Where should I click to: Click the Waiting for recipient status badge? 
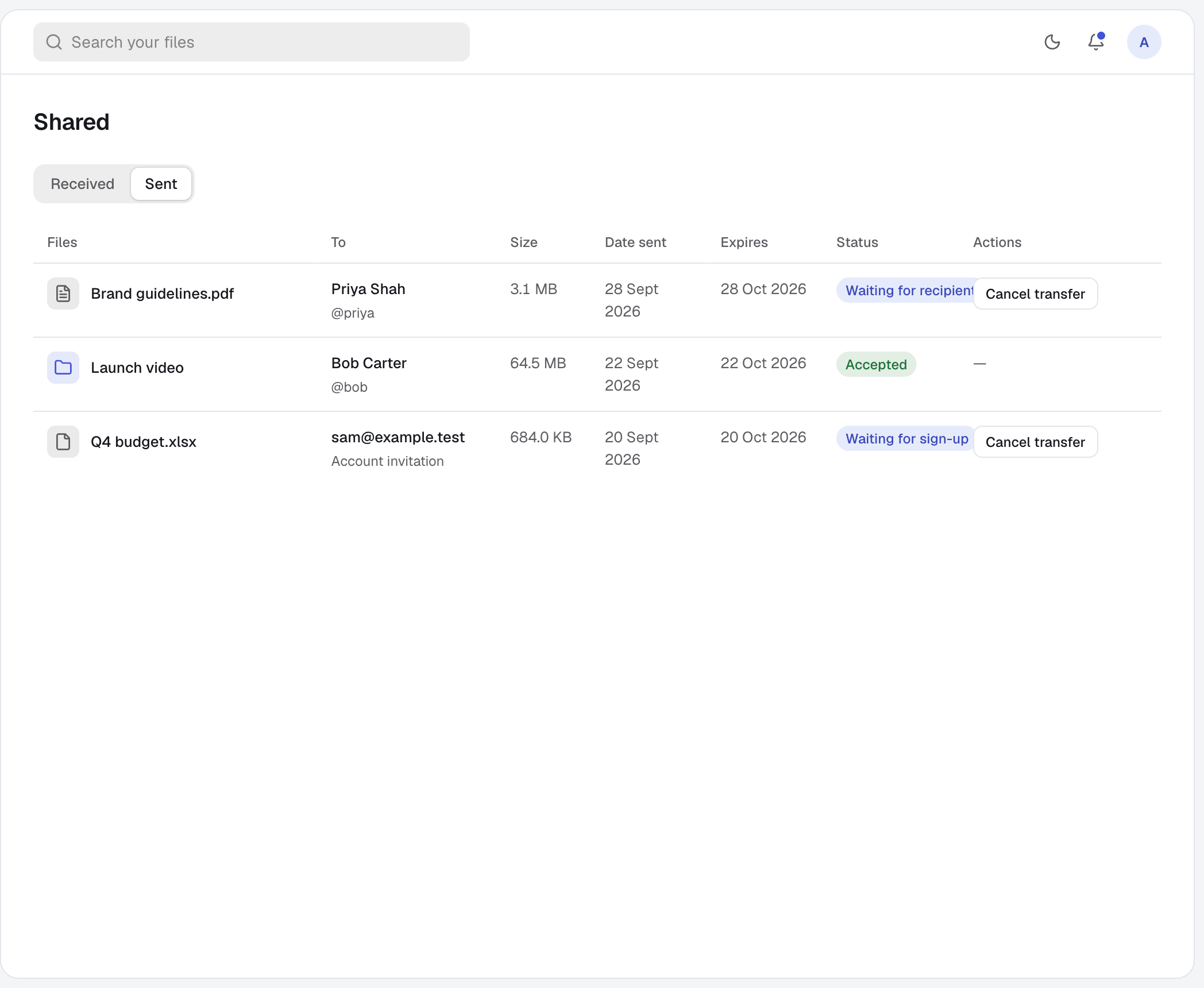coord(905,290)
